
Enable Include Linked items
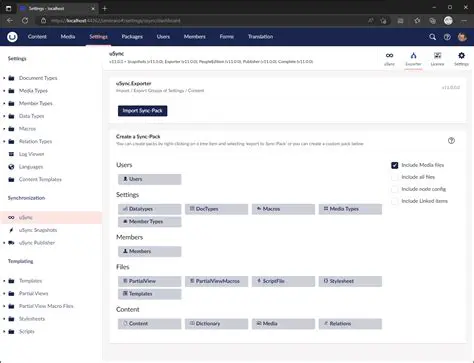(x=395, y=201)
